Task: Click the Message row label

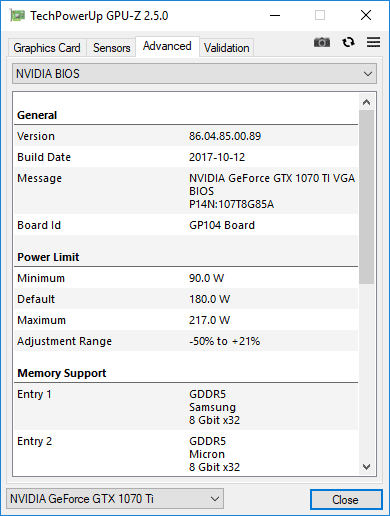Action: [39, 178]
